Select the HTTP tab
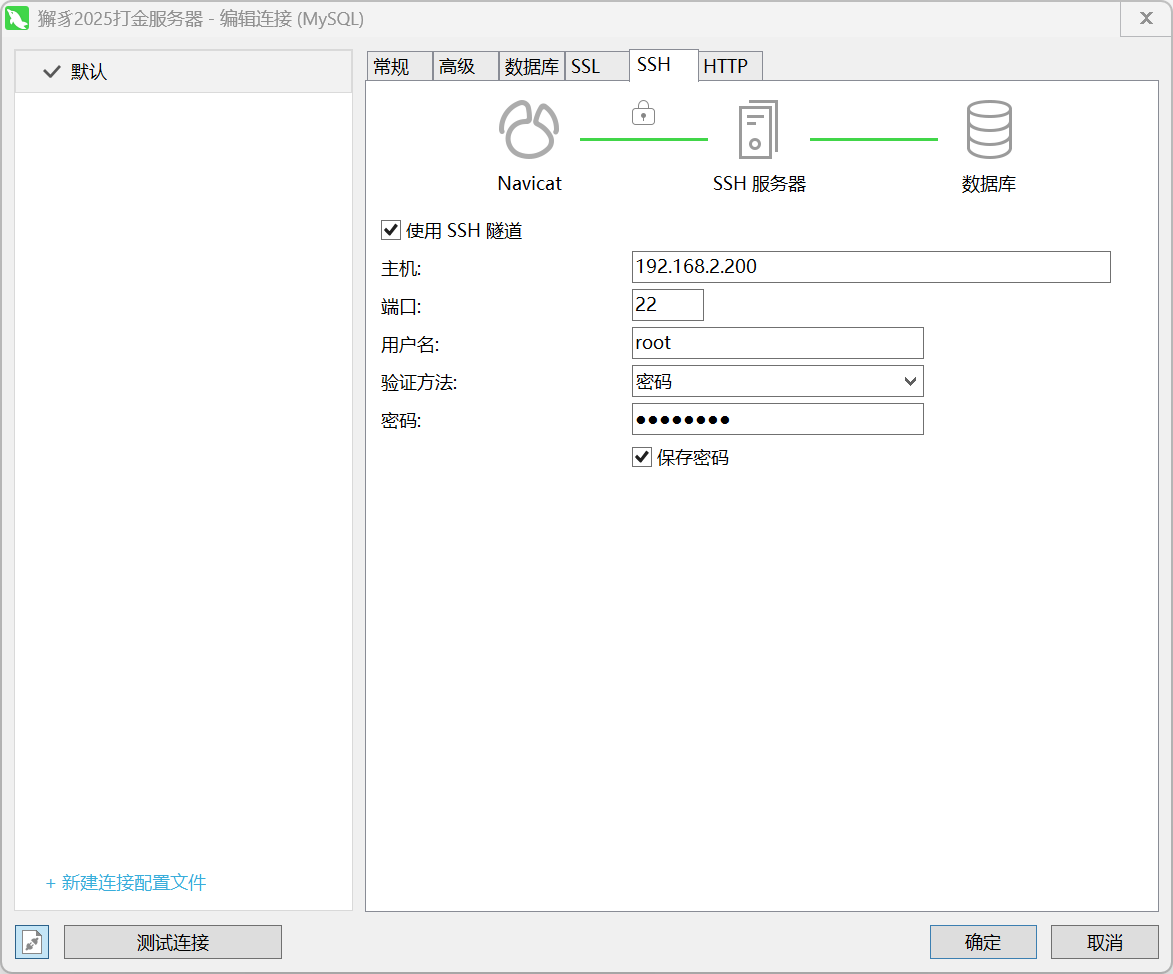 point(725,67)
